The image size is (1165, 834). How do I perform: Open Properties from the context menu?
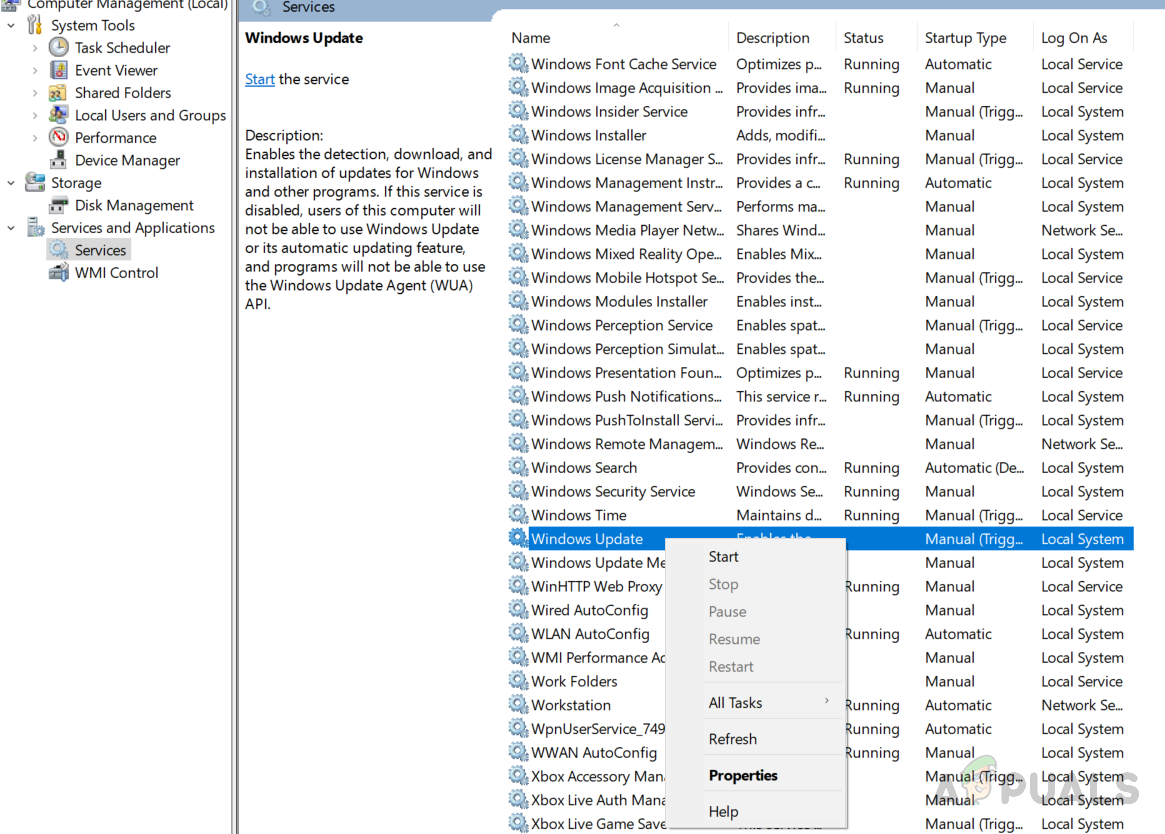click(x=743, y=775)
